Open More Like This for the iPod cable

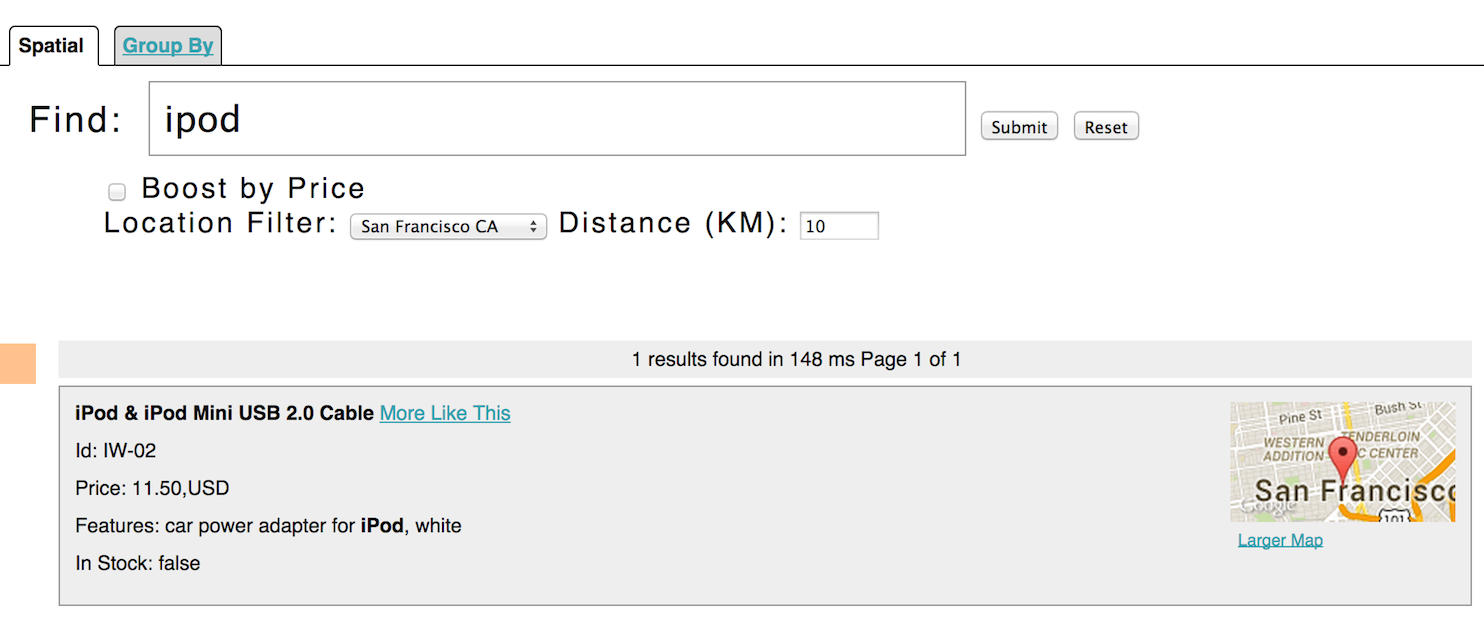pyautogui.click(x=444, y=413)
